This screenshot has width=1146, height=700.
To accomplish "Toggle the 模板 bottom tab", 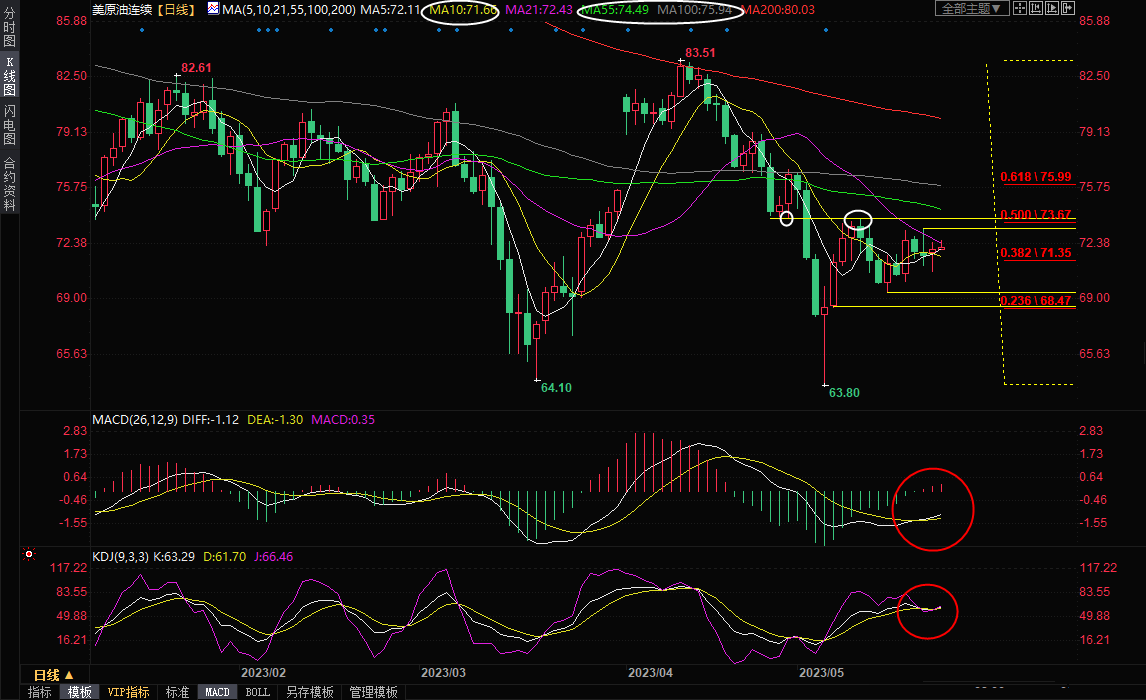I will (x=79, y=692).
